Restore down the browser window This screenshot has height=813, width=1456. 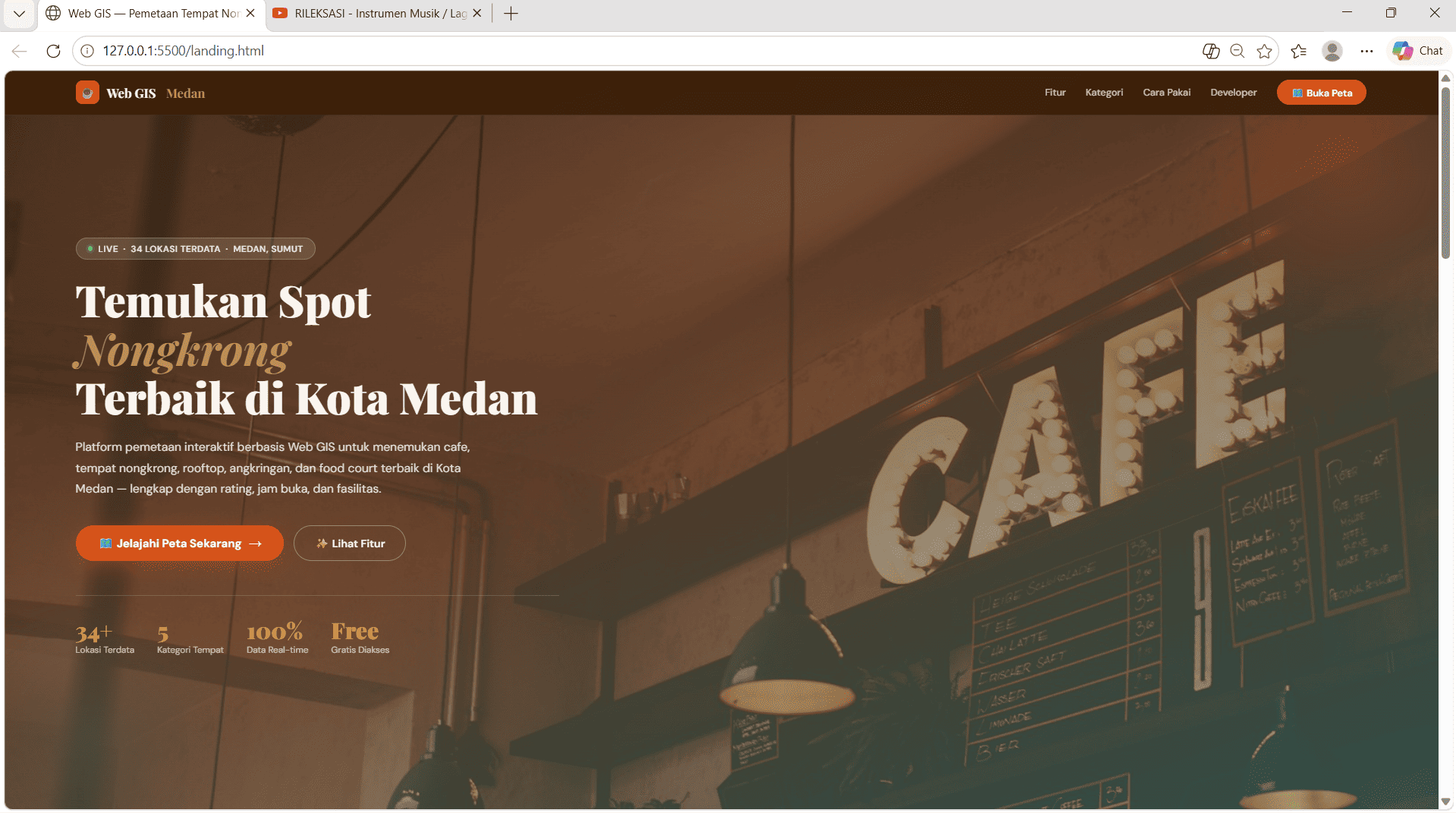(x=1391, y=13)
